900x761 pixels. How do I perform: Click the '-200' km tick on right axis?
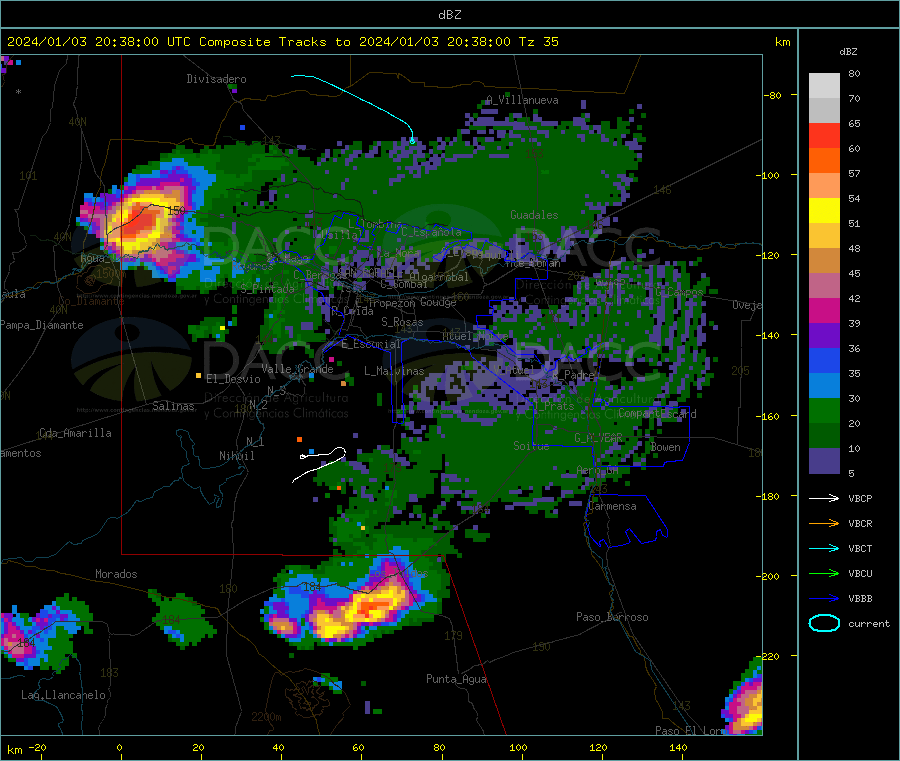pyautogui.click(x=767, y=576)
